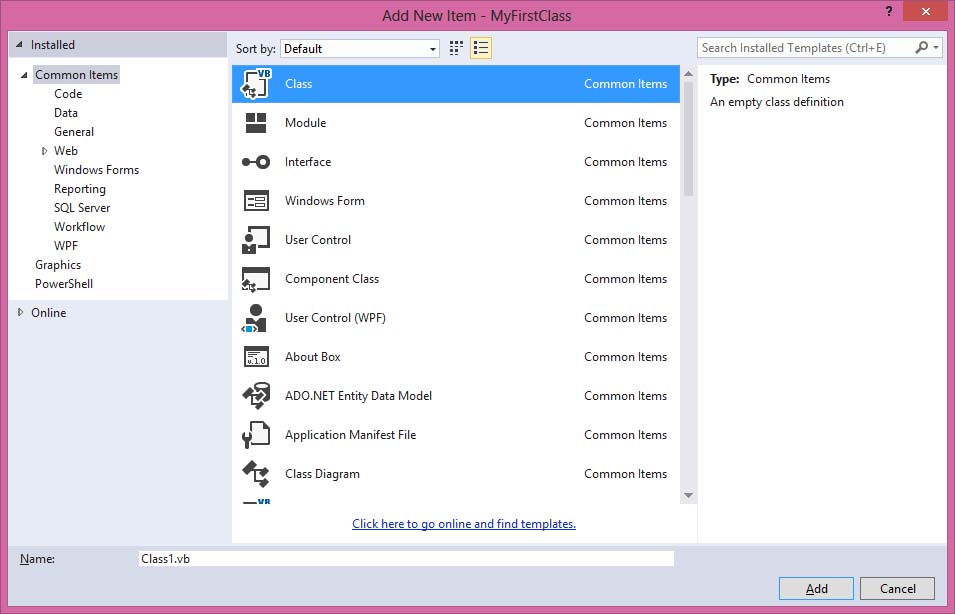Click the Add button
Screen dimensions: 955x614
click(x=816, y=588)
